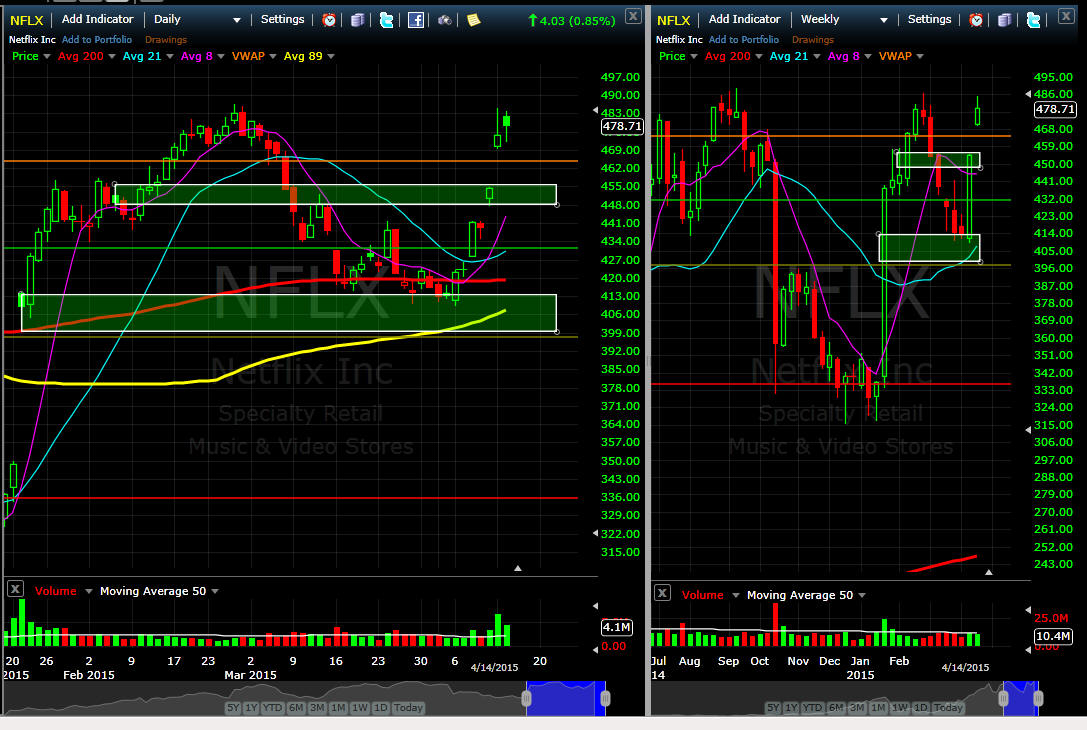Click the 478.71 price label on Daily axis
The width and height of the screenshot is (1087, 730).
click(x=622, y=126)
